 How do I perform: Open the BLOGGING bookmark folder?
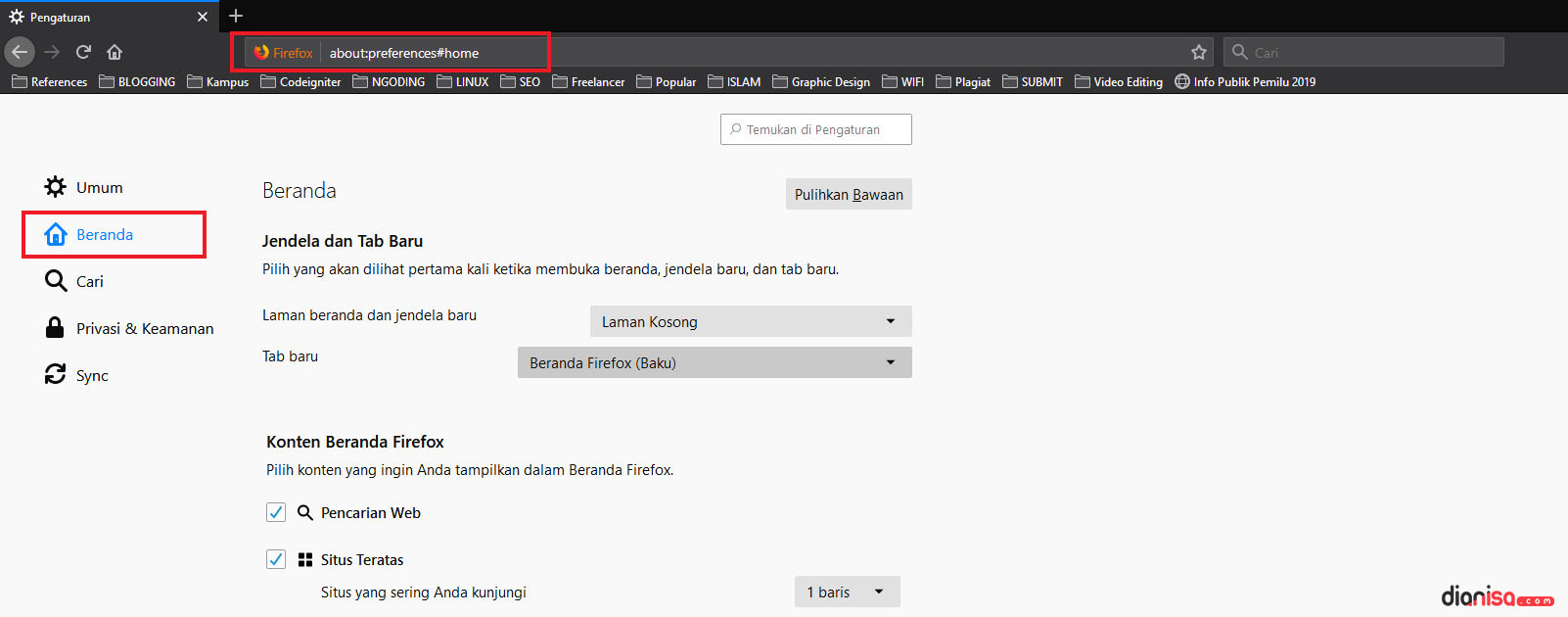coord(137,82)
